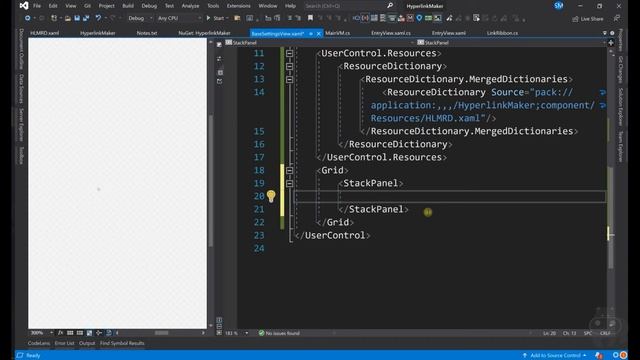The image size is (640, 360).
Task: Collapse MergedDictionaries node at line 13
Action: click(289, 79)
